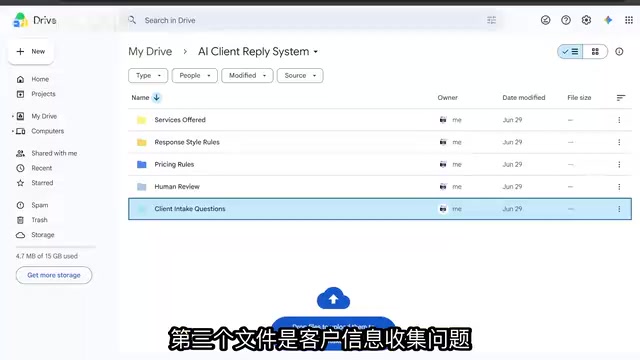Switch to grid layout view
640x360 pixels.
coord(595,51)
